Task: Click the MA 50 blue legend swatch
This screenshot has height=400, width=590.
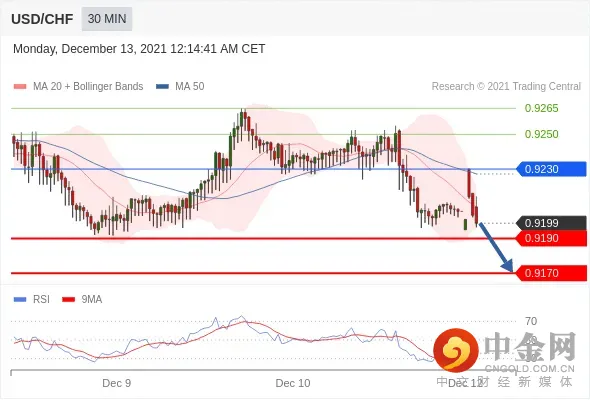Action: [x=163, y=87]
